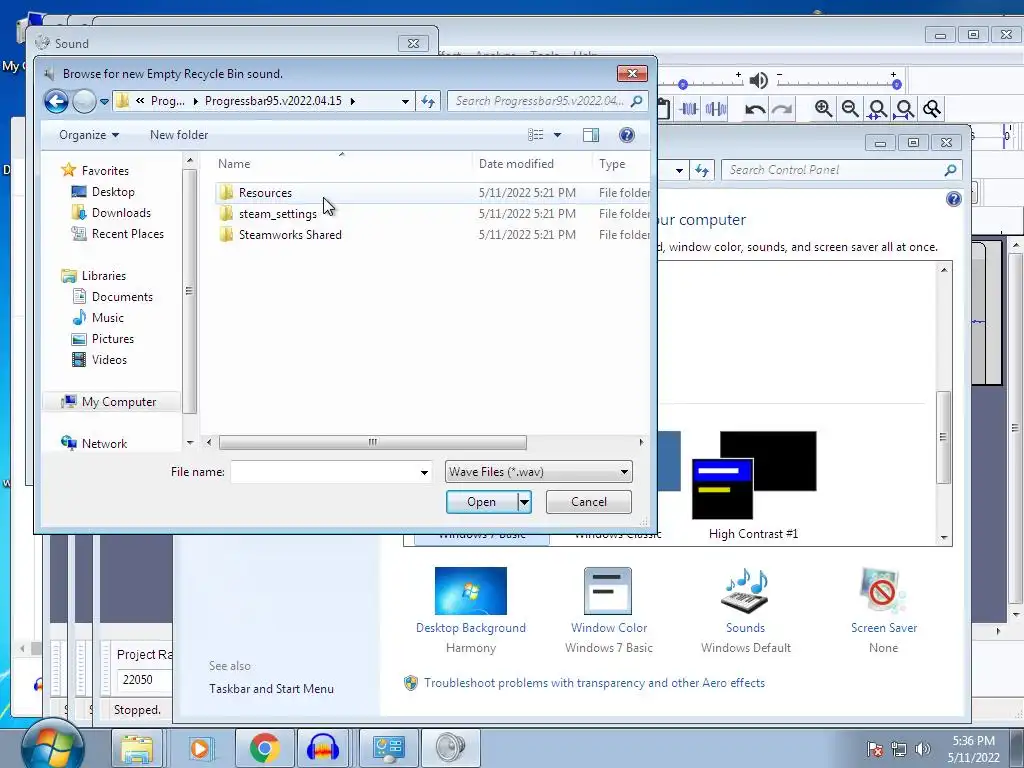Switch to Audacity on the taskbar

pos(323,748)
